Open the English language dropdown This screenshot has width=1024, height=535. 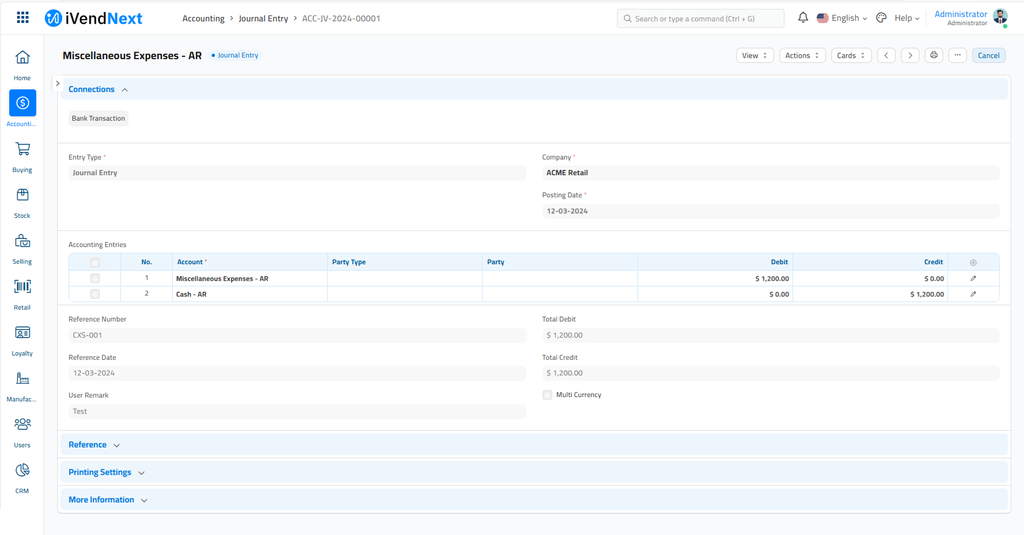click(842, 18)
